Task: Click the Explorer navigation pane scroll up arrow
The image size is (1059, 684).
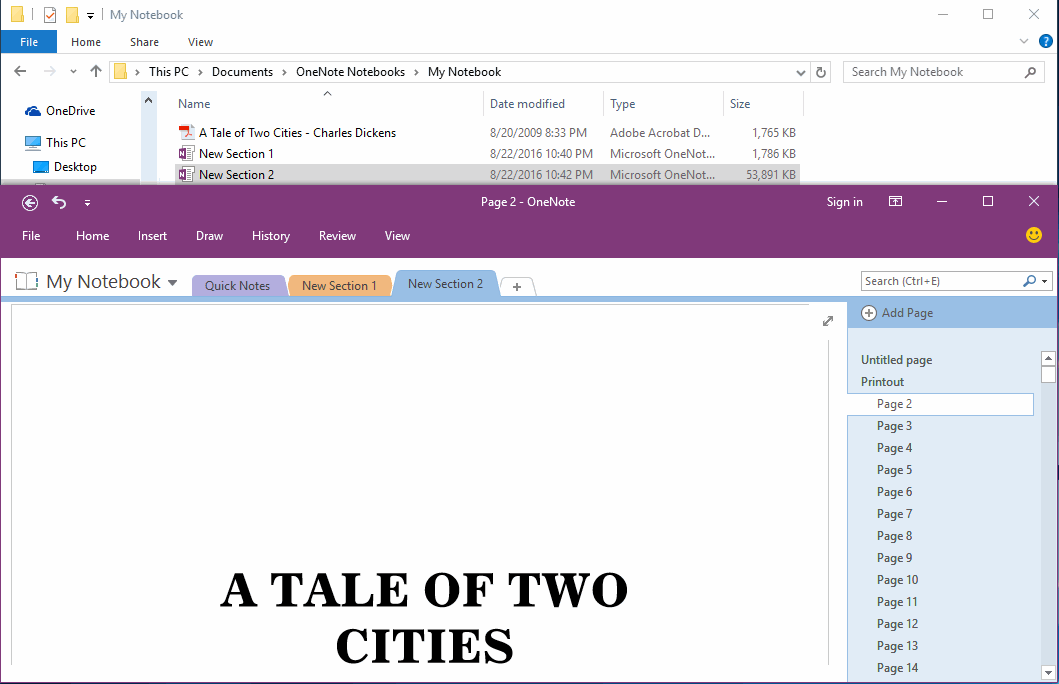Action: (148, 101)
